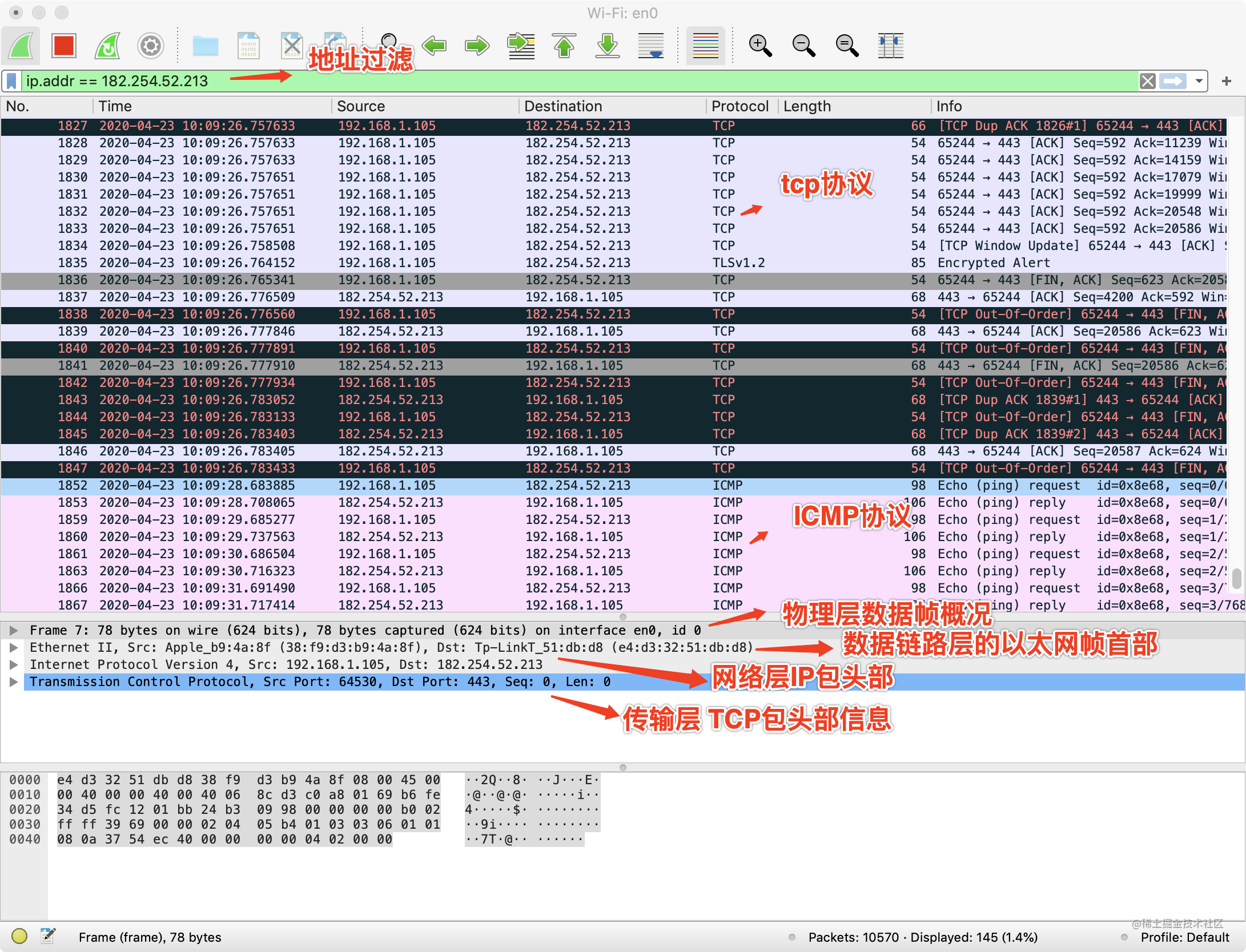Open a saved capture file
This screenshot has width=1246, height=952.
tap(206, 46)
